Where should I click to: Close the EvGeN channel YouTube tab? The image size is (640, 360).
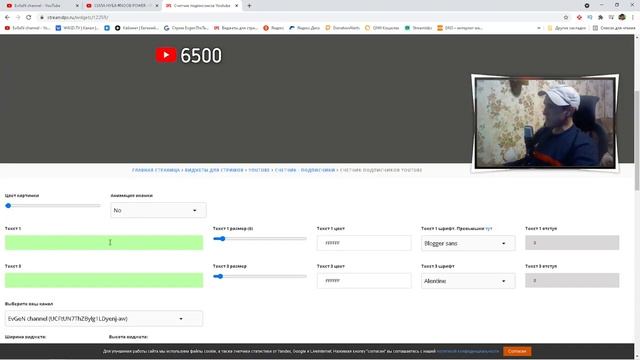77,6
